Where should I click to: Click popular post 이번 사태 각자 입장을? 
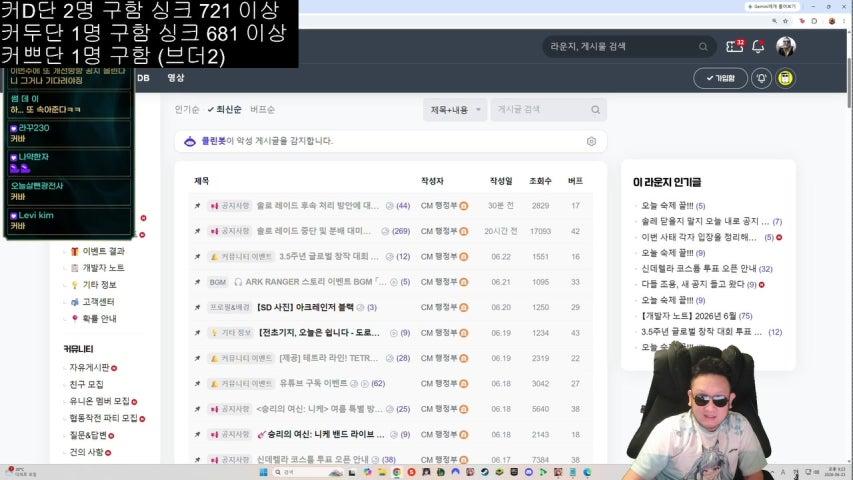699,237
